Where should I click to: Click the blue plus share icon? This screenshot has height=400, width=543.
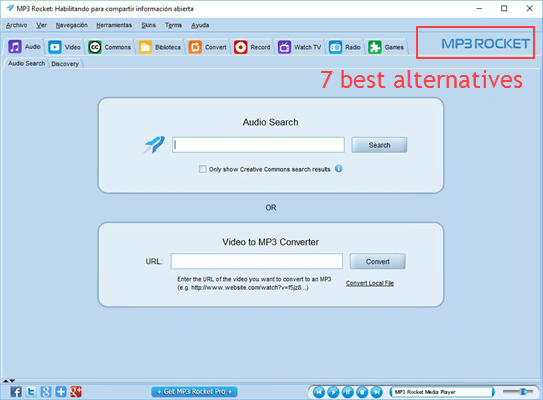click(x=61, y=392)
